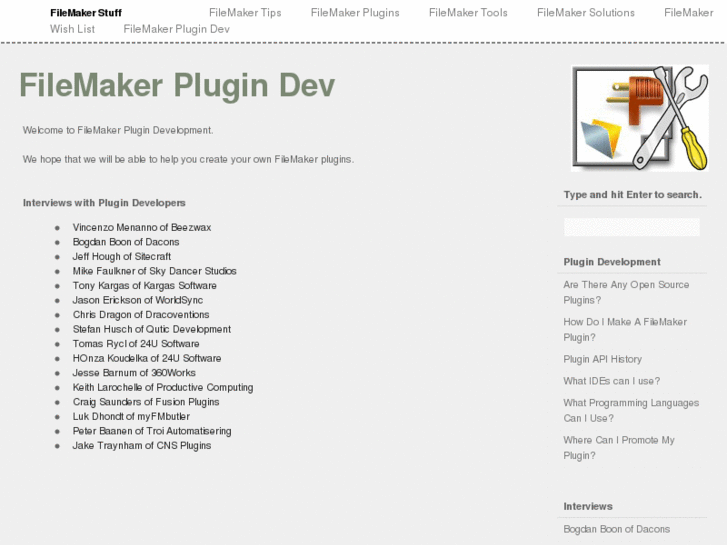Open sidebar Bogdan Boon of Dacons link

tap(616, 529)
